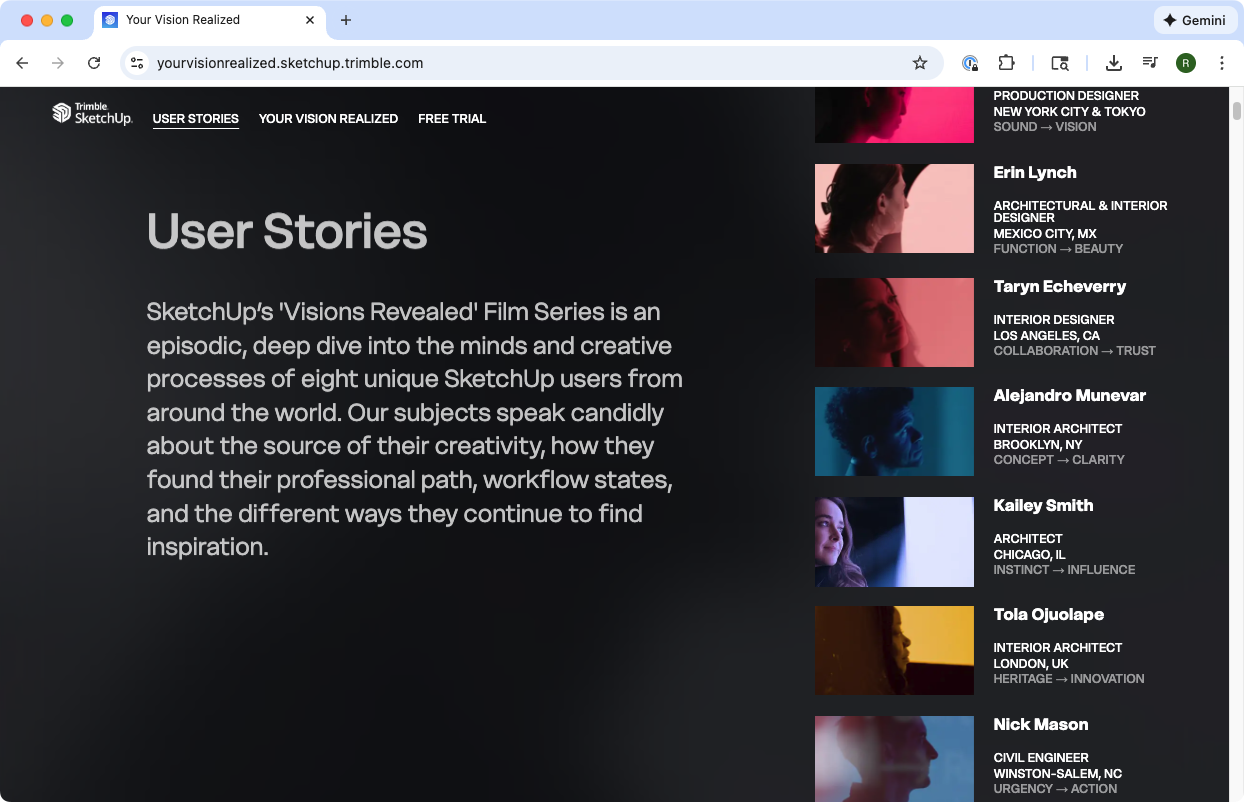Click the 'URGENCY → ACTION' text
The height and width of the screenshot is (802, 1244).
(1055, 788)
